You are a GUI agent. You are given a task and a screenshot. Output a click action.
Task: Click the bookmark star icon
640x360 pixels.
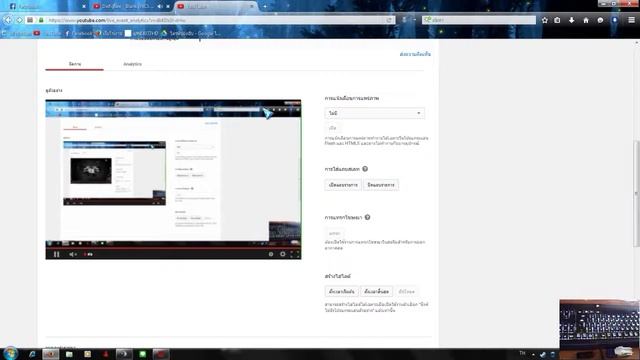coord(544,20)
